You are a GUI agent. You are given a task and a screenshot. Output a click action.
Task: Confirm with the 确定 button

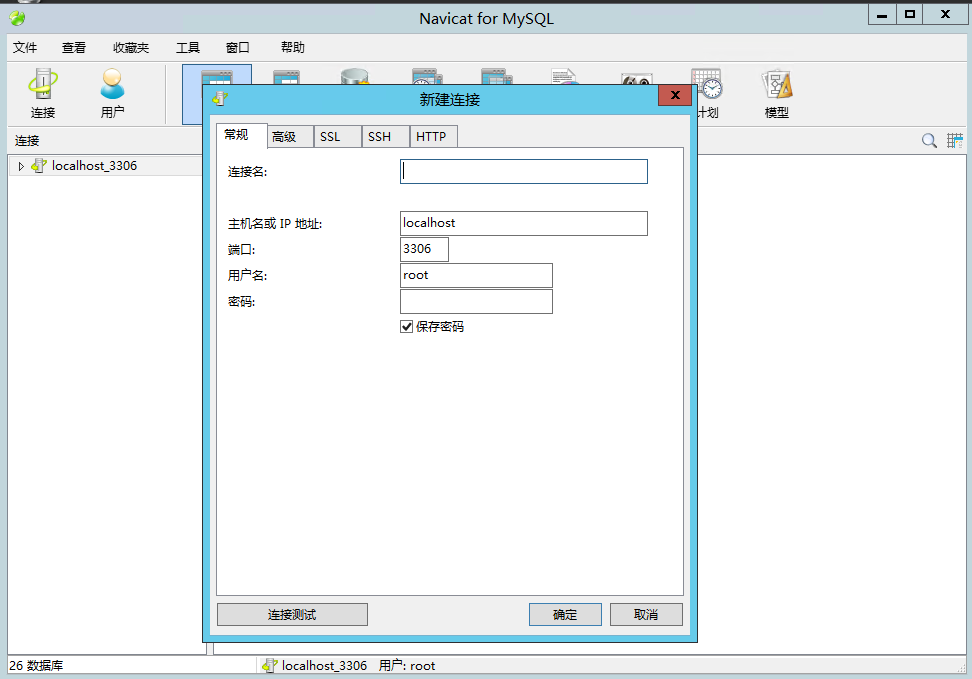[x=565, y=615]
